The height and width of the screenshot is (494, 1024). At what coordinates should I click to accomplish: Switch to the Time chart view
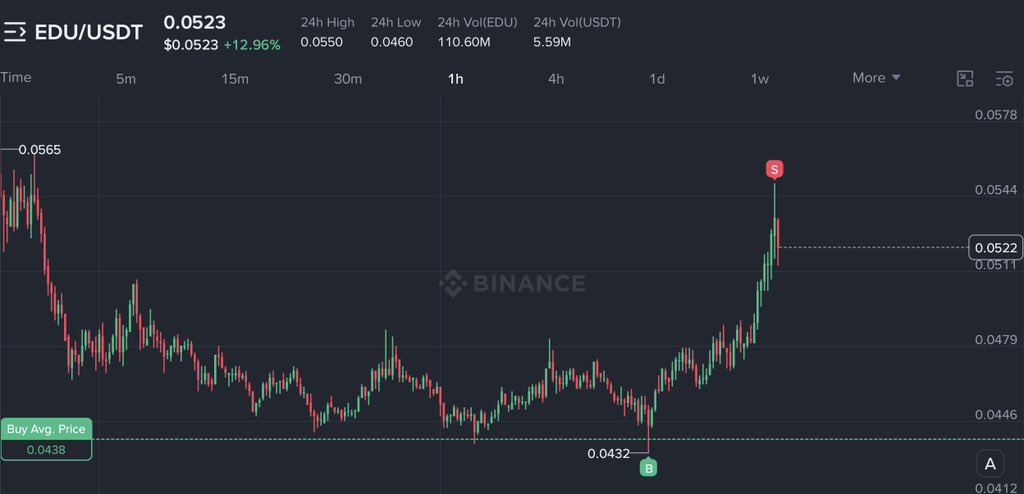point(16,77)
